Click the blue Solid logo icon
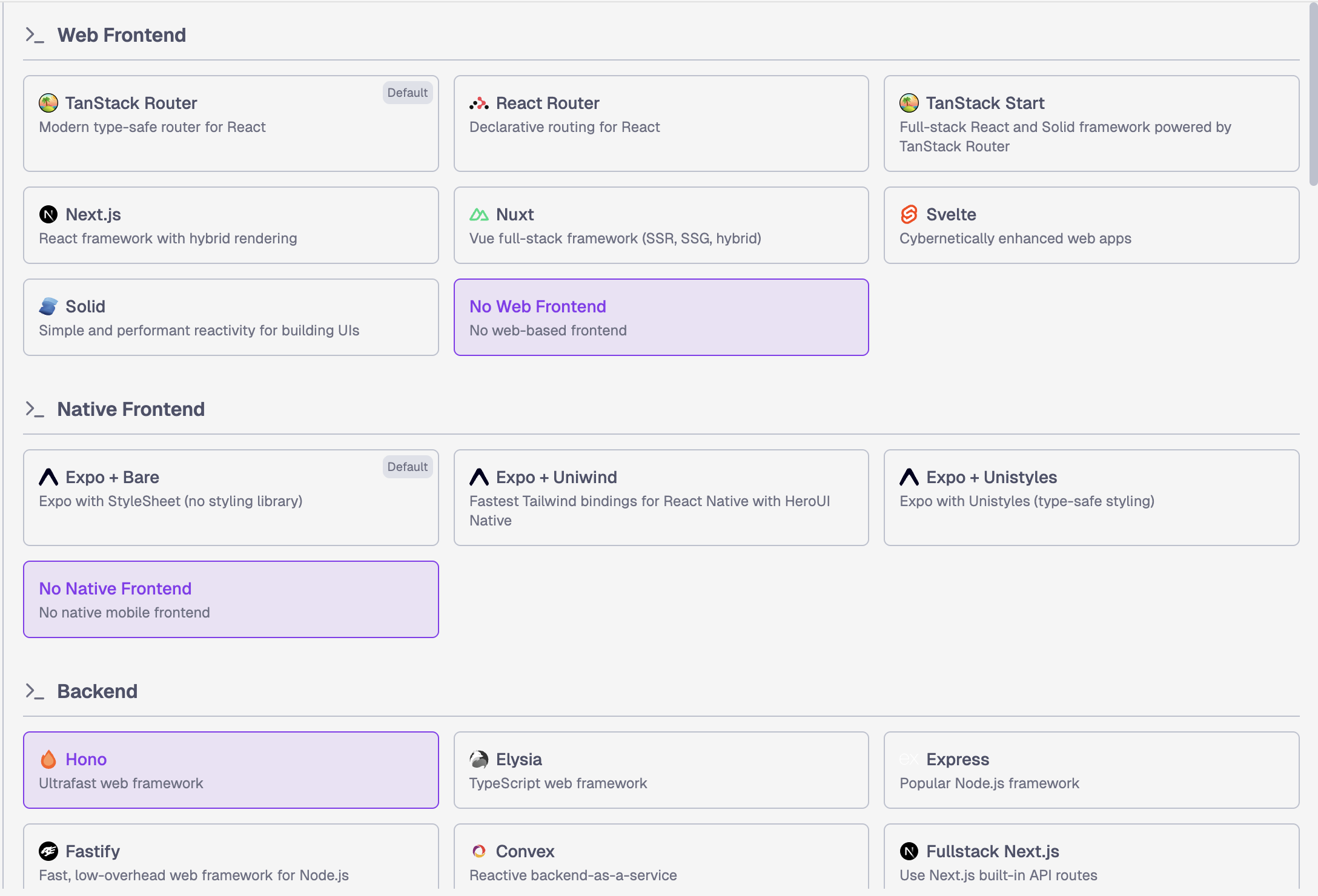The width and height of the screenshot is (1318, 896). click(x=48, y=306)
